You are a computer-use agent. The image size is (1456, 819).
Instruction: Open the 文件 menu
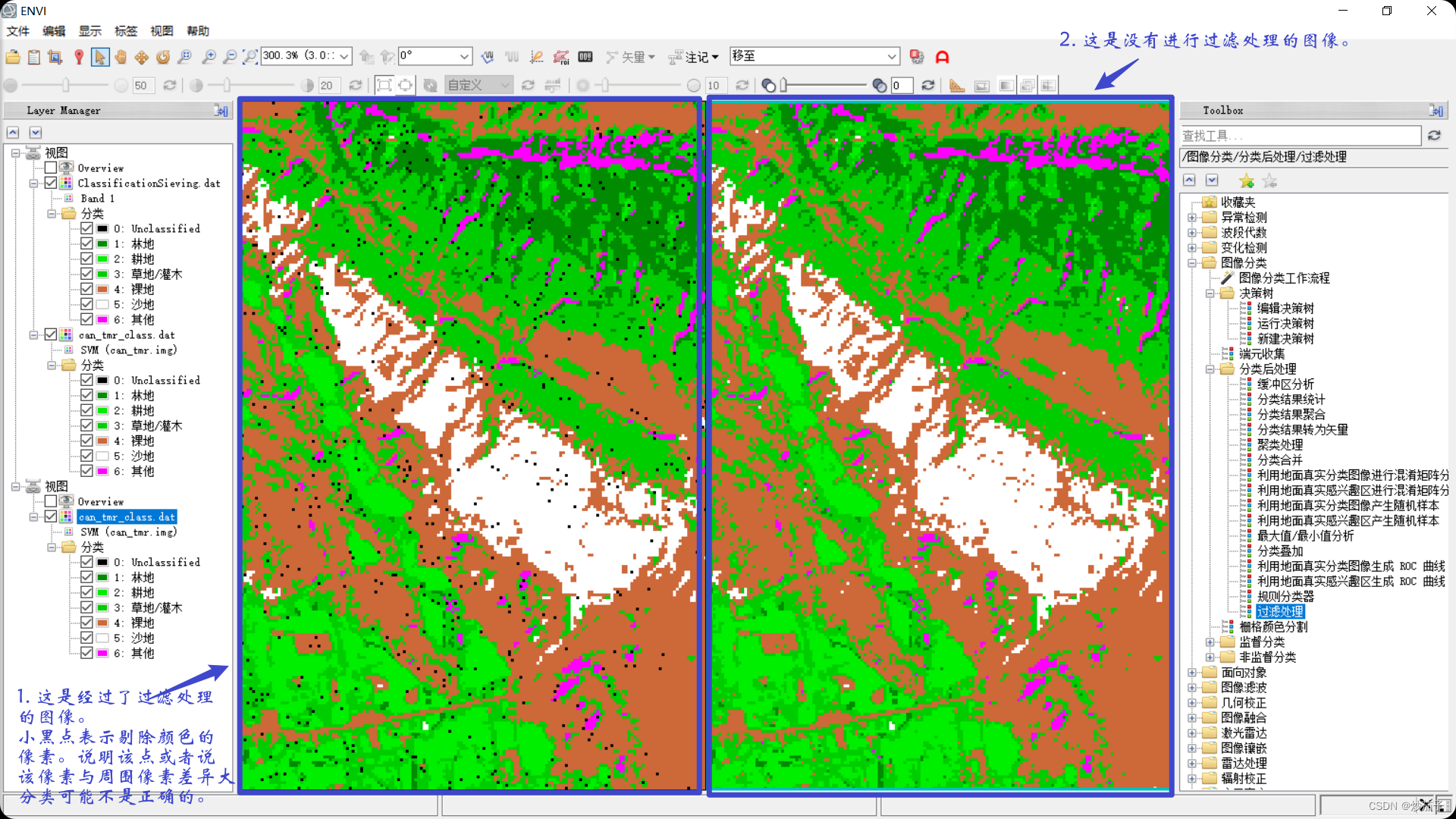(17, 31)
